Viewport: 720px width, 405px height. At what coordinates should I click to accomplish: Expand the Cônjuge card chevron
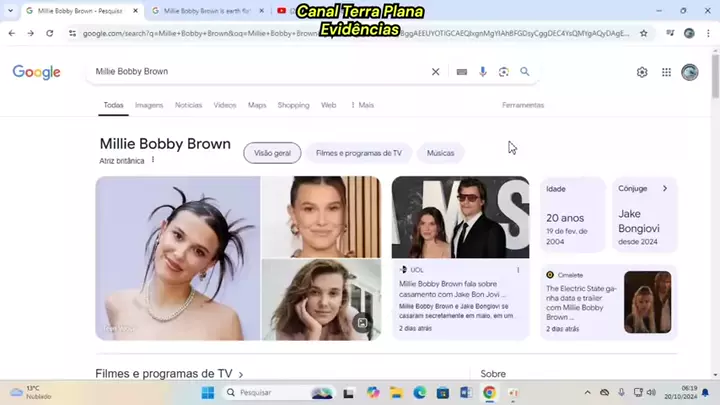[x=665, y=188]
